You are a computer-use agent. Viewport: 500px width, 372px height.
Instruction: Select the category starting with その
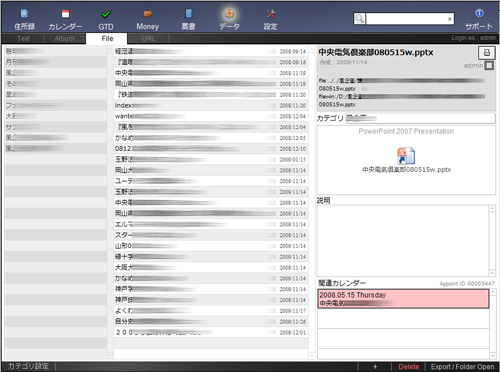[x=55, y=83]
